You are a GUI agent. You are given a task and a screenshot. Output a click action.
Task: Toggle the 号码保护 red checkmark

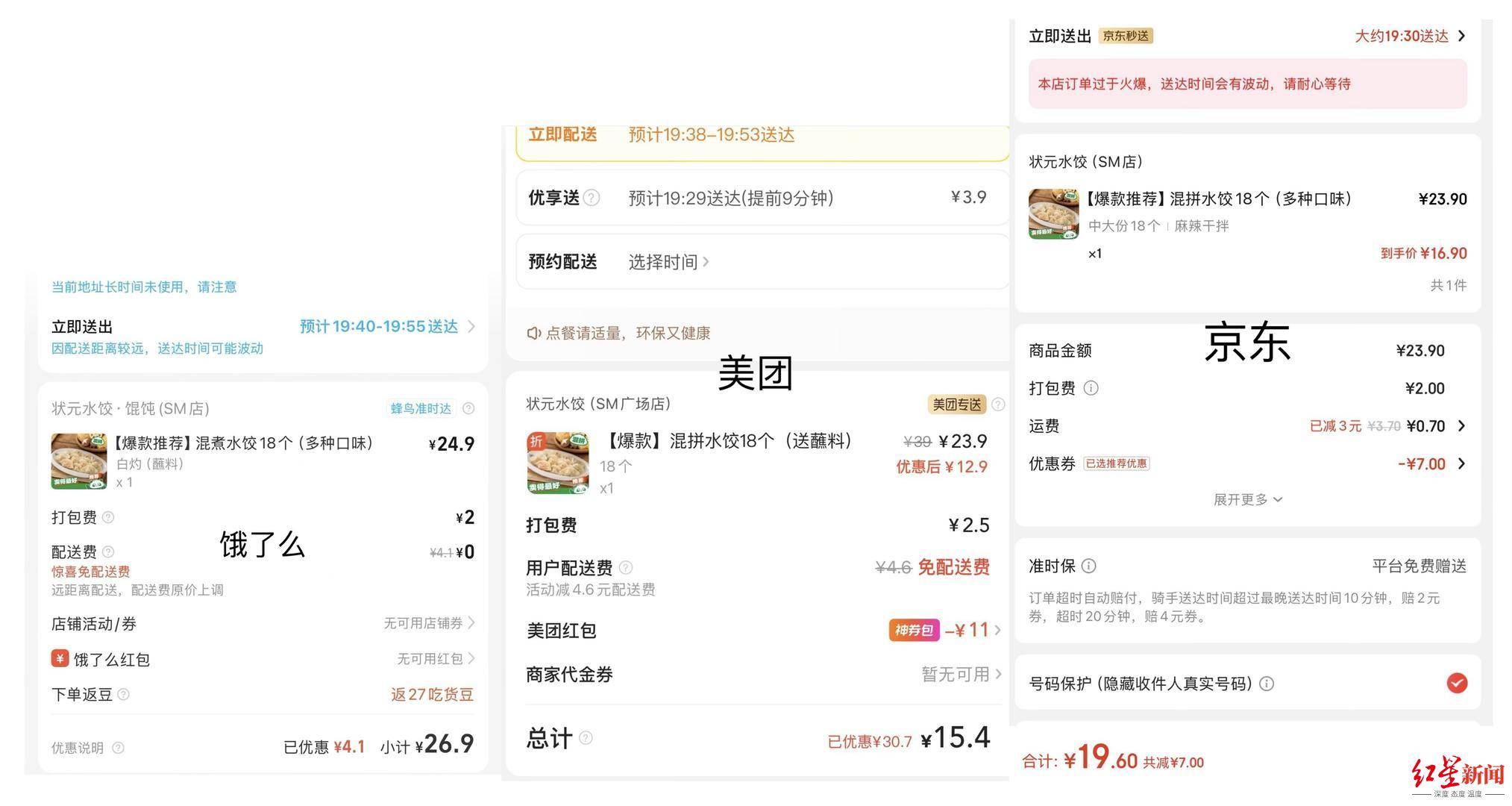coord(1457,683)
